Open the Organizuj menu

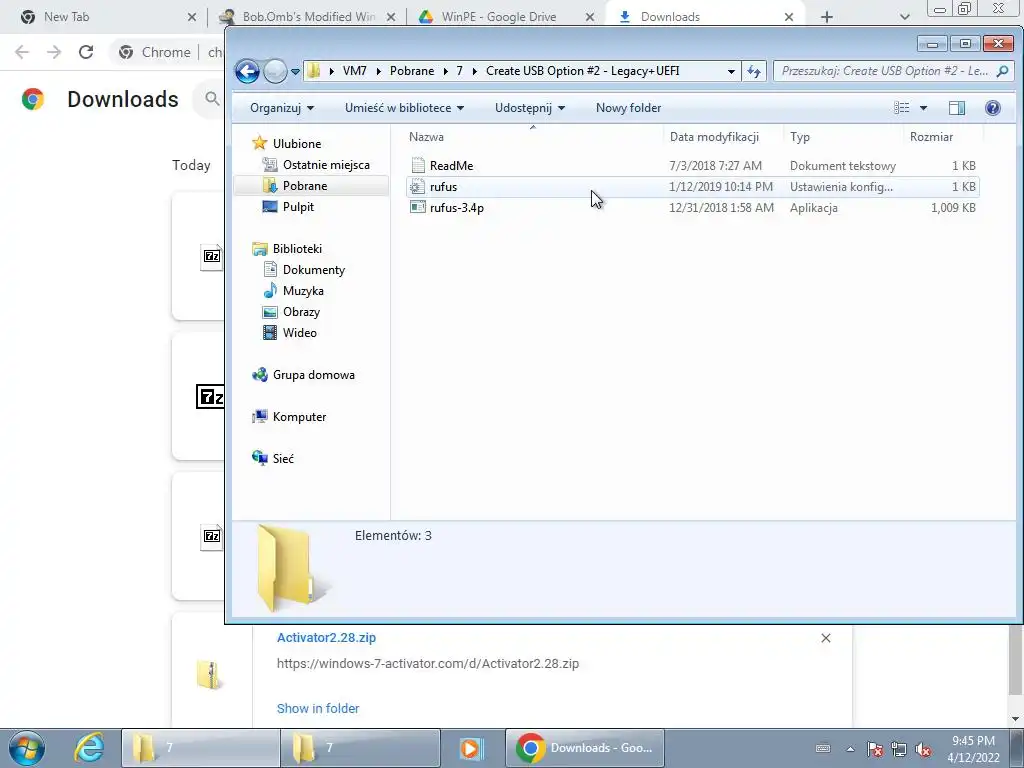coord(281,108)
